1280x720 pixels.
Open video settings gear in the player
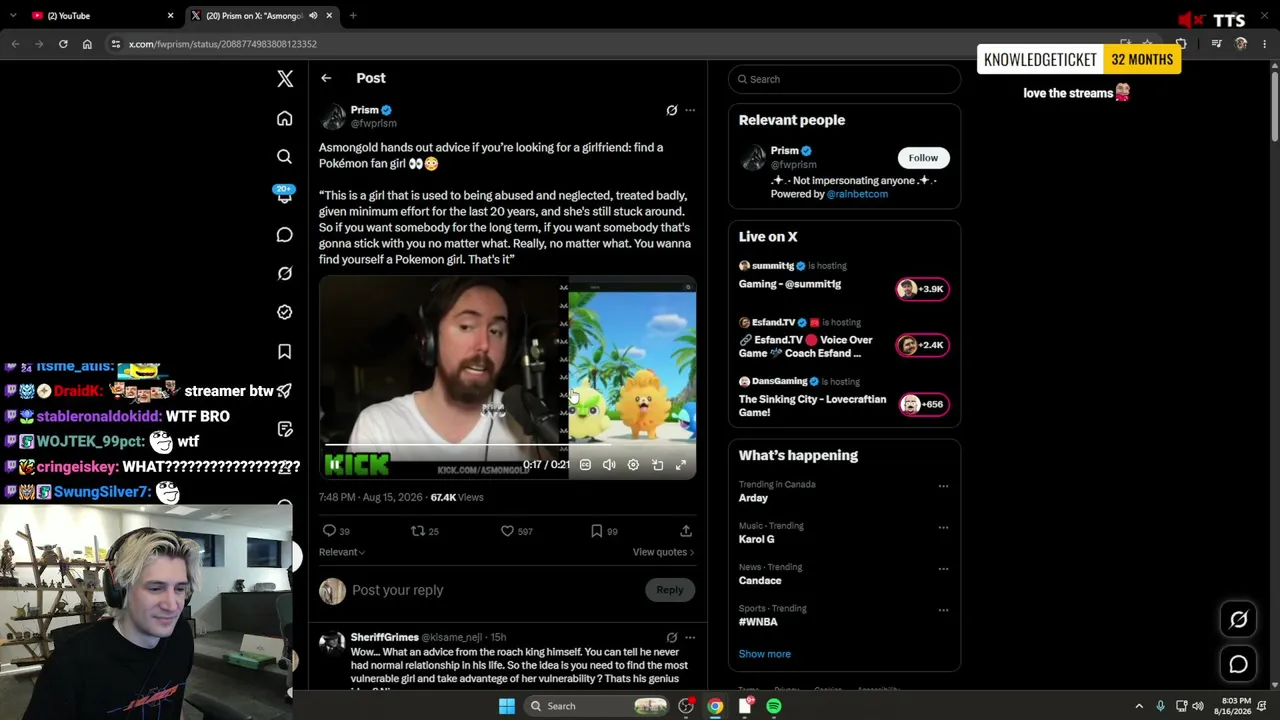pos(633,465)
